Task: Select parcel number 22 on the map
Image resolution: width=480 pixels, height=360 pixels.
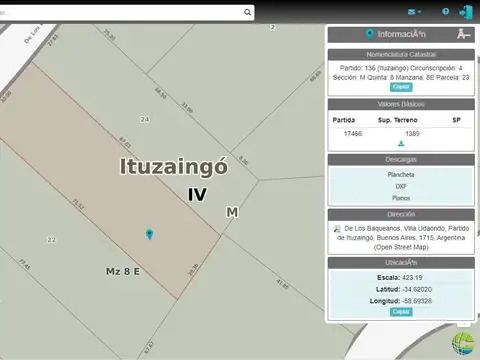Action: click(51, 240)
